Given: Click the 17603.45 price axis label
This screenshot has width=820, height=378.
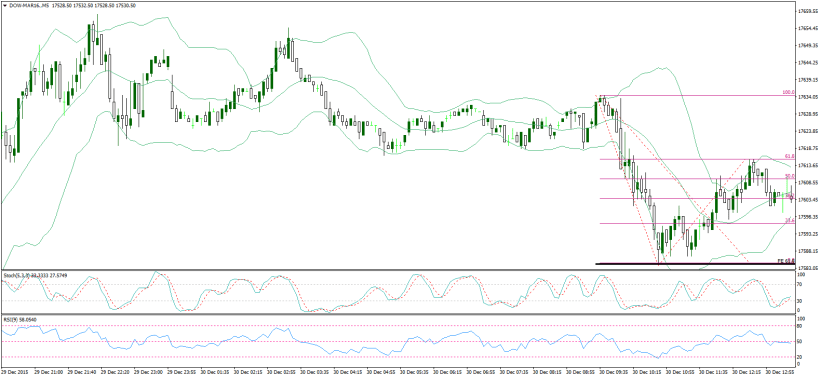Looking at the screenshot, I should pos(808,200).
